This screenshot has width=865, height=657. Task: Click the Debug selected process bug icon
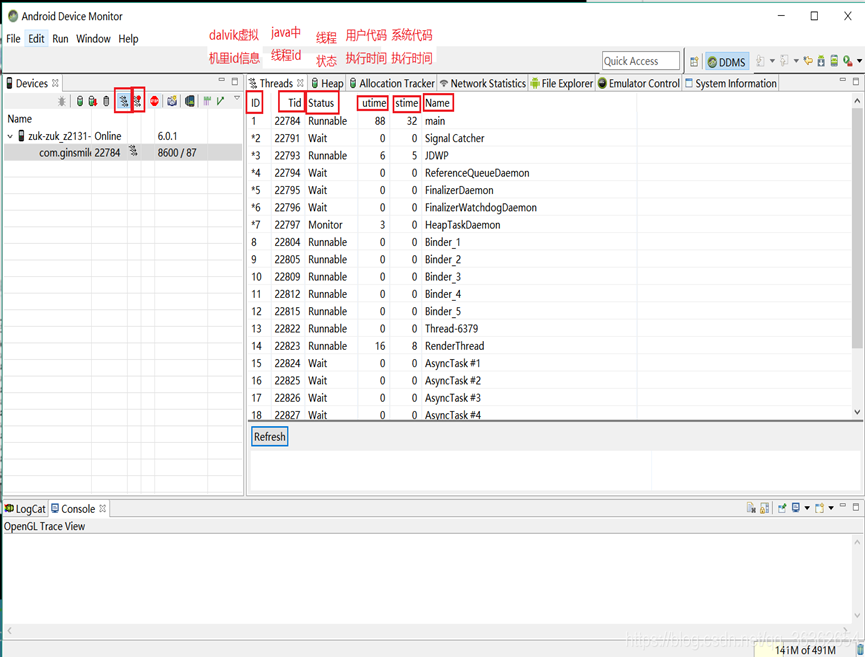click(62, 101)
